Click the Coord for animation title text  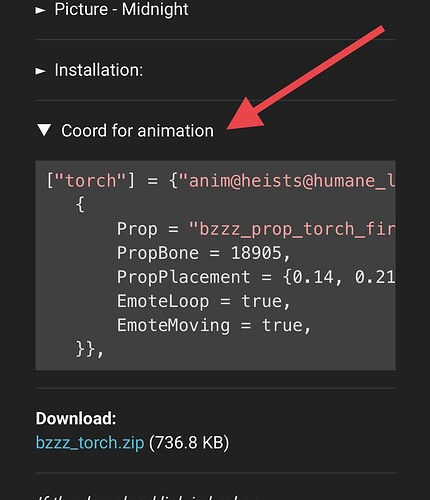pyautogui.click(x=137, y=130)
